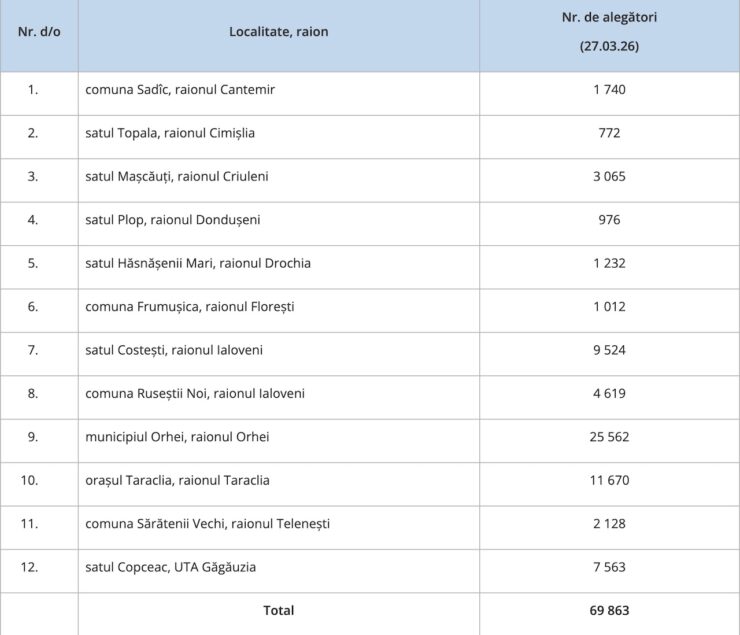Screen dimensions: 740x635
Task: Click the satul Copceac, UTA Găgăuzia cell
Action: coord(171,567)
